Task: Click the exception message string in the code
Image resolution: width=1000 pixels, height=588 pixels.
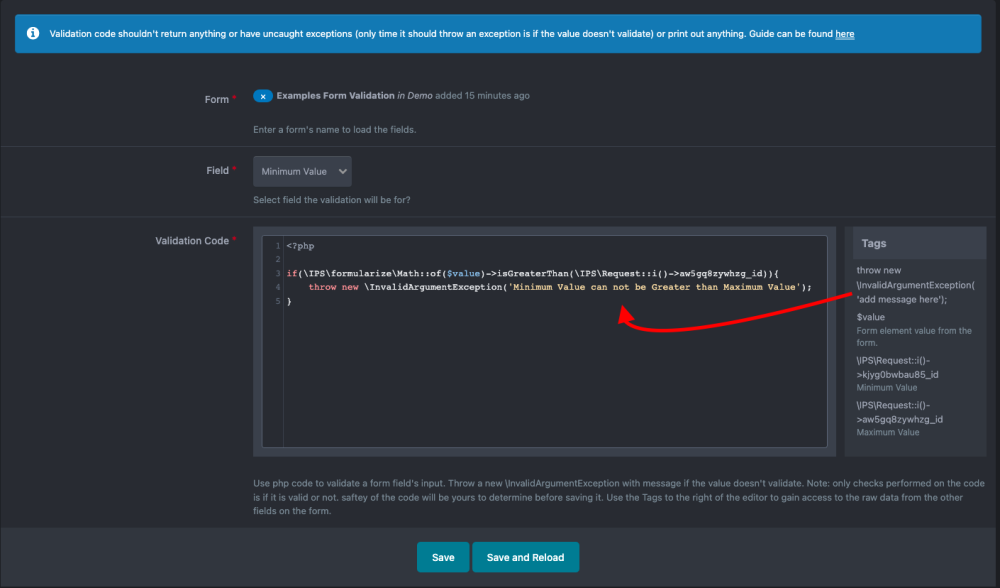Action: tap(655, 287)
